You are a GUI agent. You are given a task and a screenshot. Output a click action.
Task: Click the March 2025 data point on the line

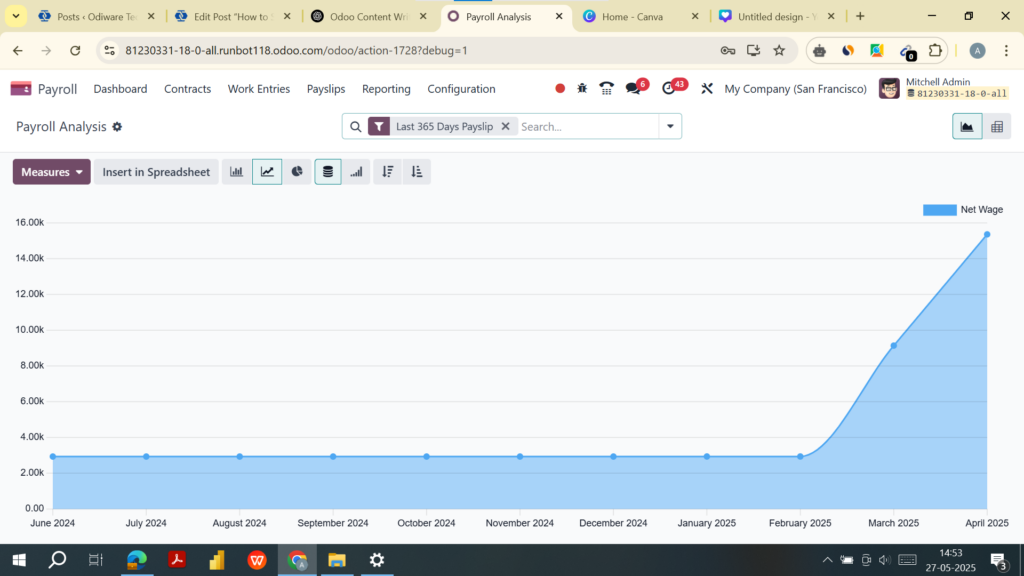[x=893, y=344]
